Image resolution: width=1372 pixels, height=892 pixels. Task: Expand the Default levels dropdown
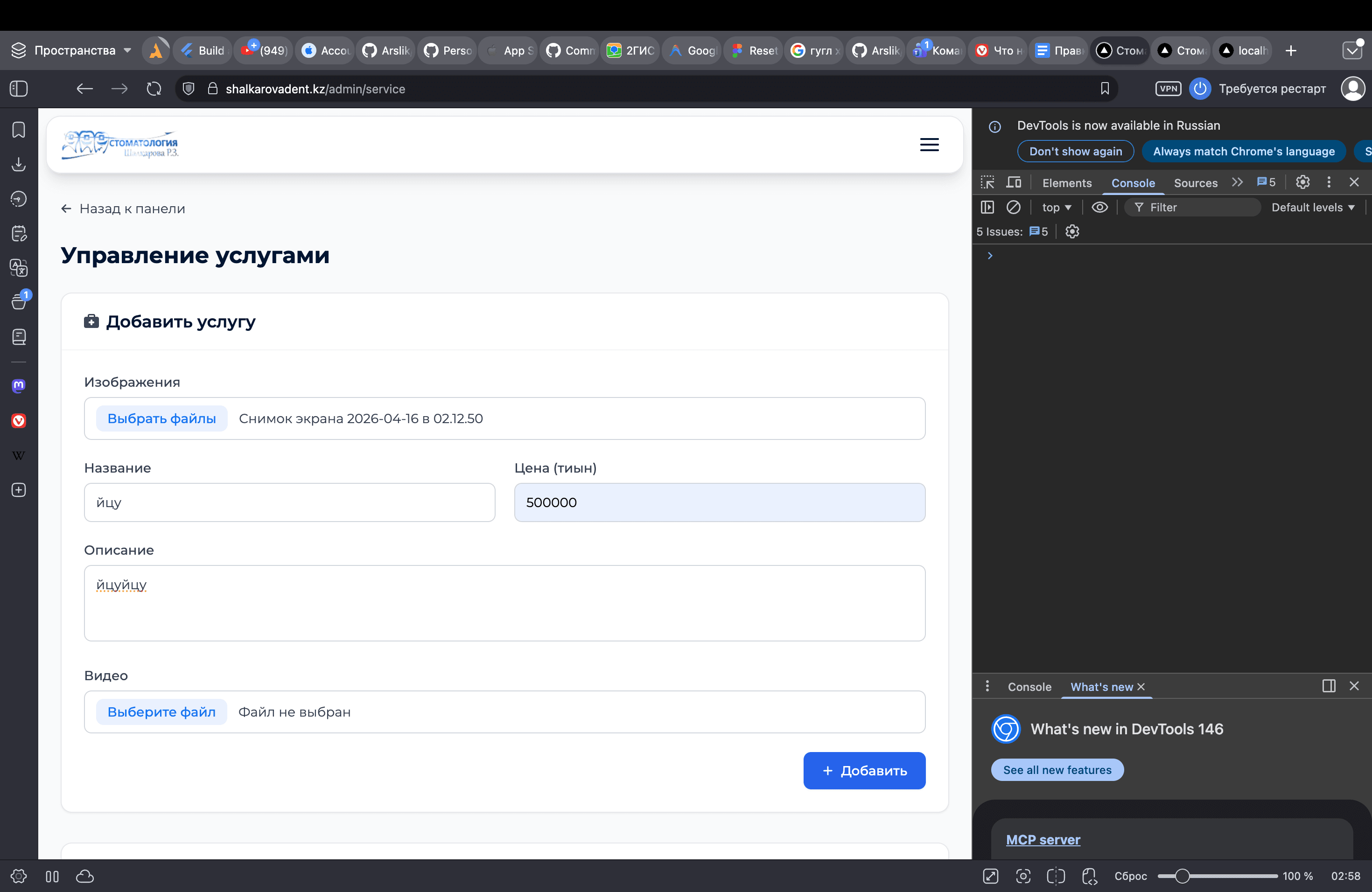point(1312,208)
